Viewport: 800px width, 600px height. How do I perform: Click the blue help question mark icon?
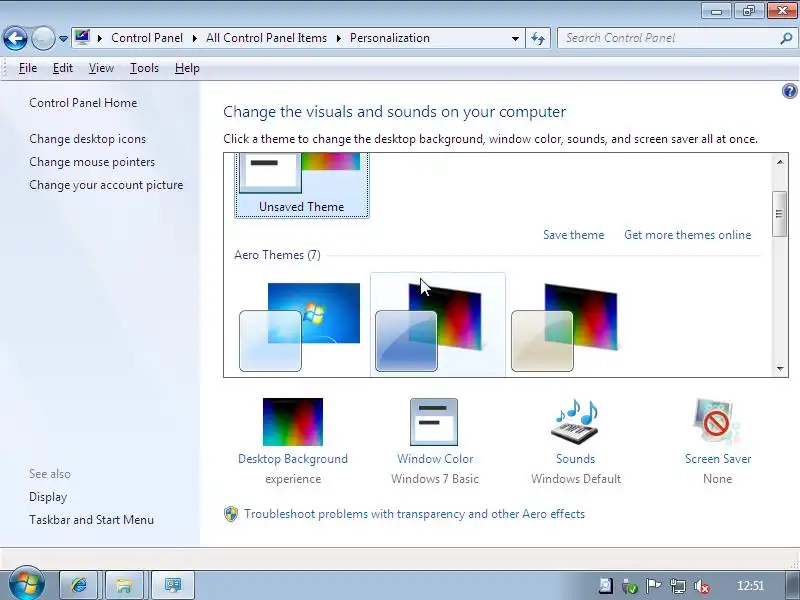[789, 91]
